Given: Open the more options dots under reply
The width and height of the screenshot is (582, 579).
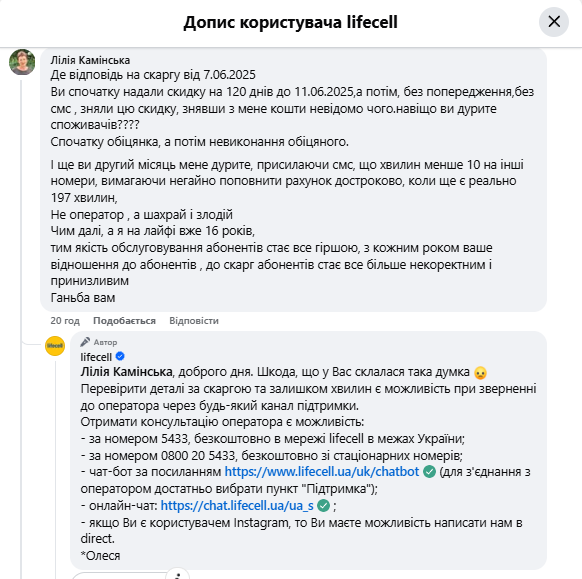Looking at the screenshot, I should [x=178, y=575].
